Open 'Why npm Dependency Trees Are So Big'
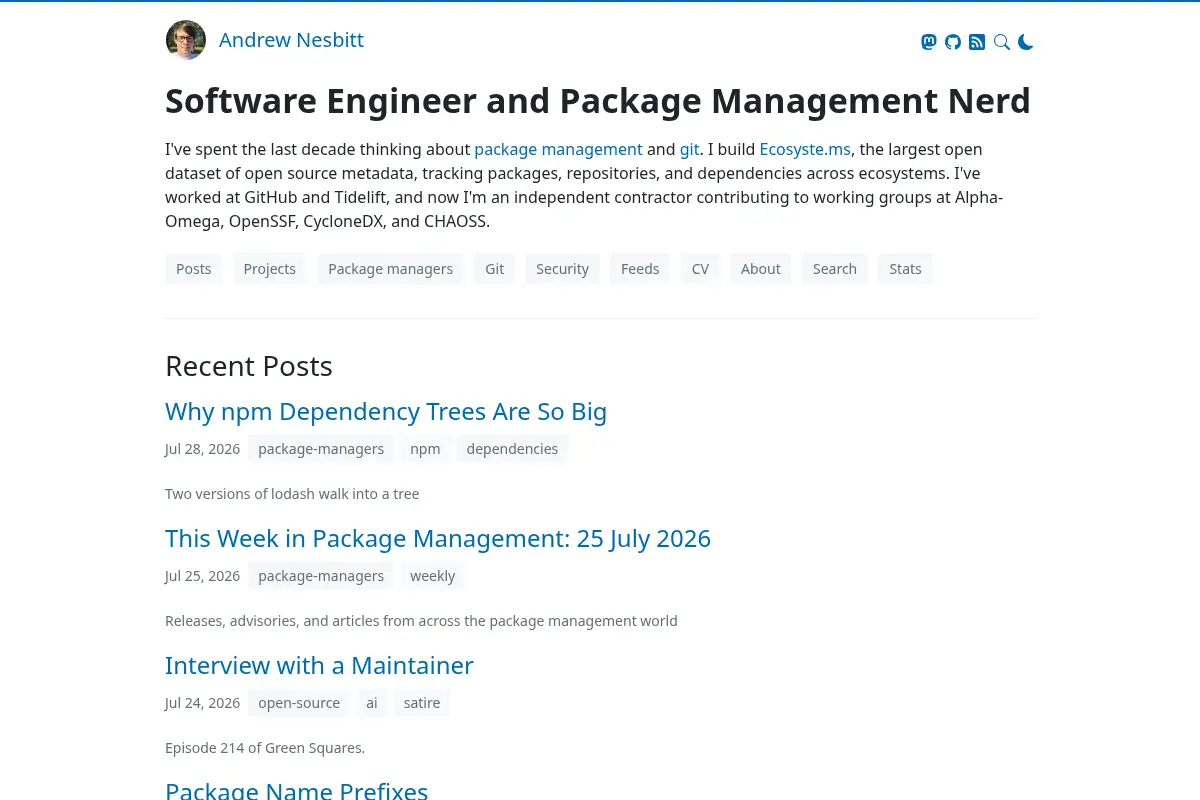The image size is (1200, 800). coord(386,412)
